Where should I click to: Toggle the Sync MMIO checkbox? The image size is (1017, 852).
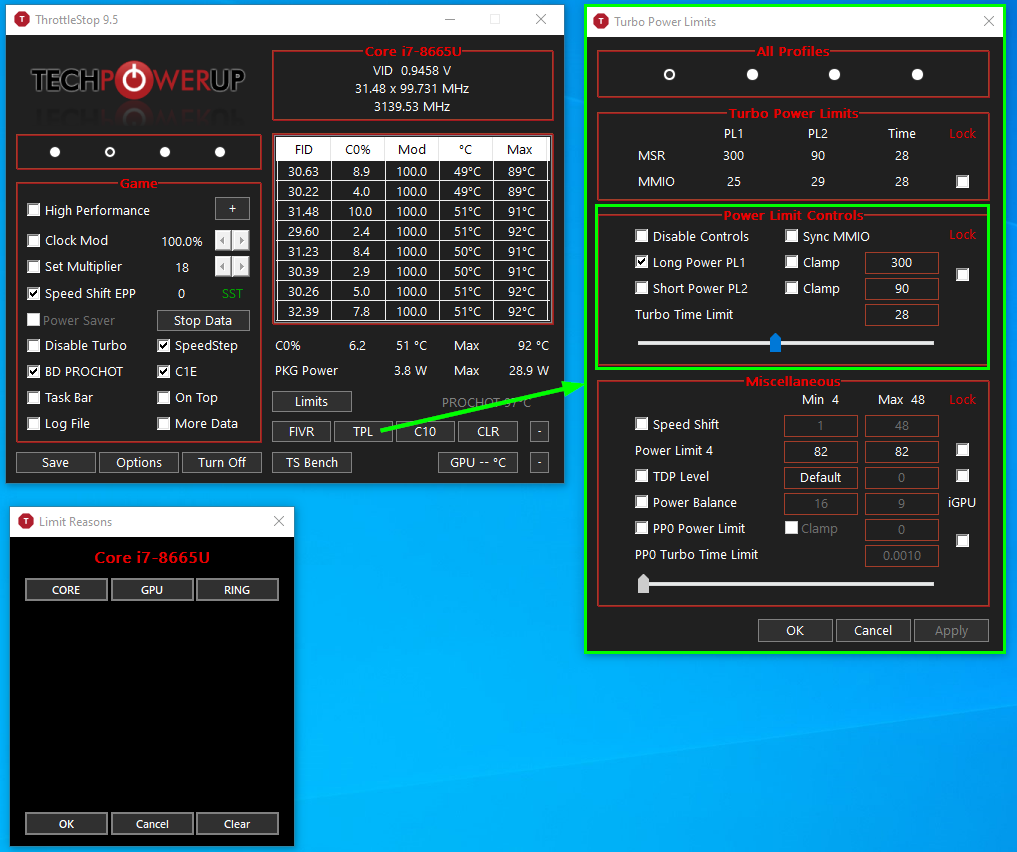791,235
